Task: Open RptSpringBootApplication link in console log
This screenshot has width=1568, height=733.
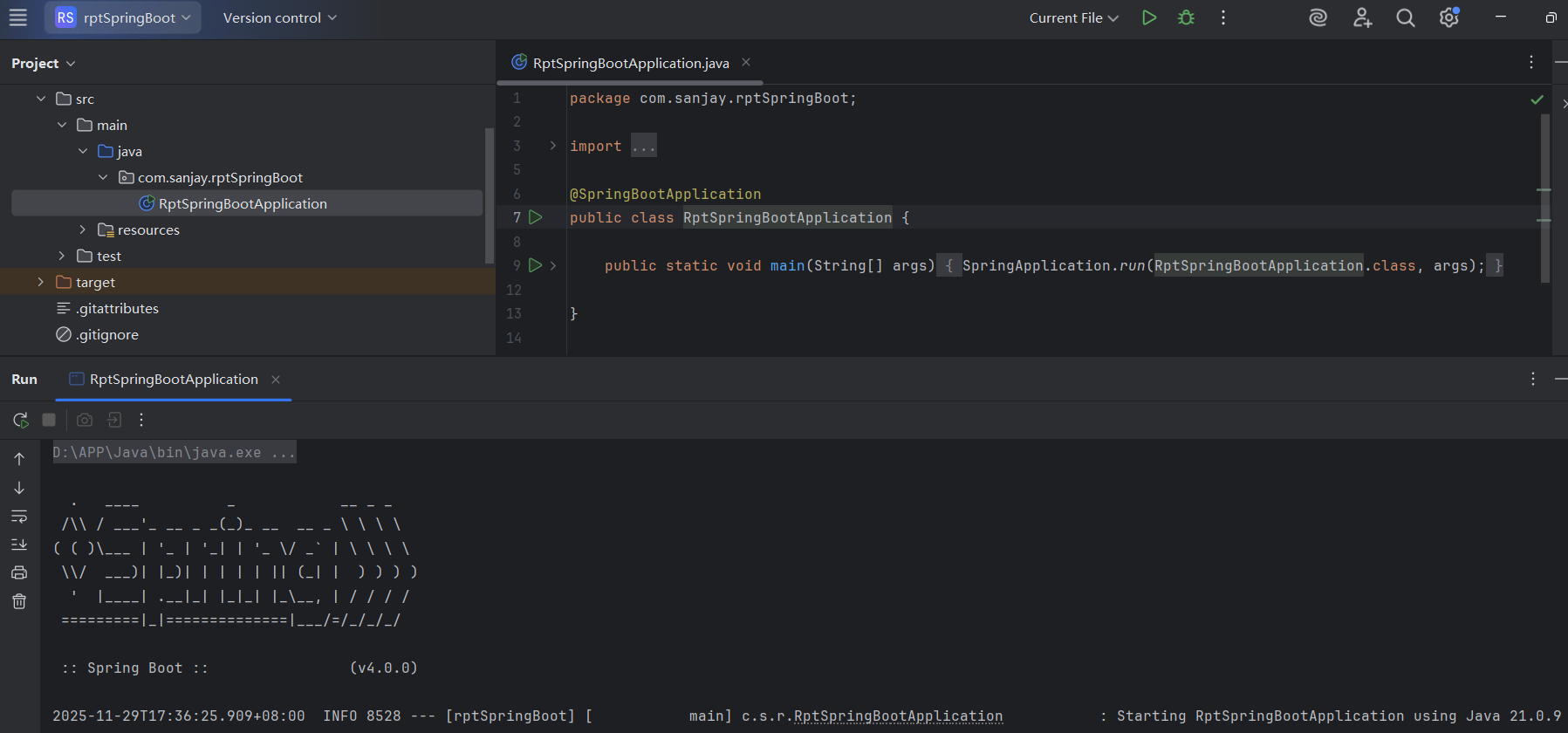Action: pos(898,716)
